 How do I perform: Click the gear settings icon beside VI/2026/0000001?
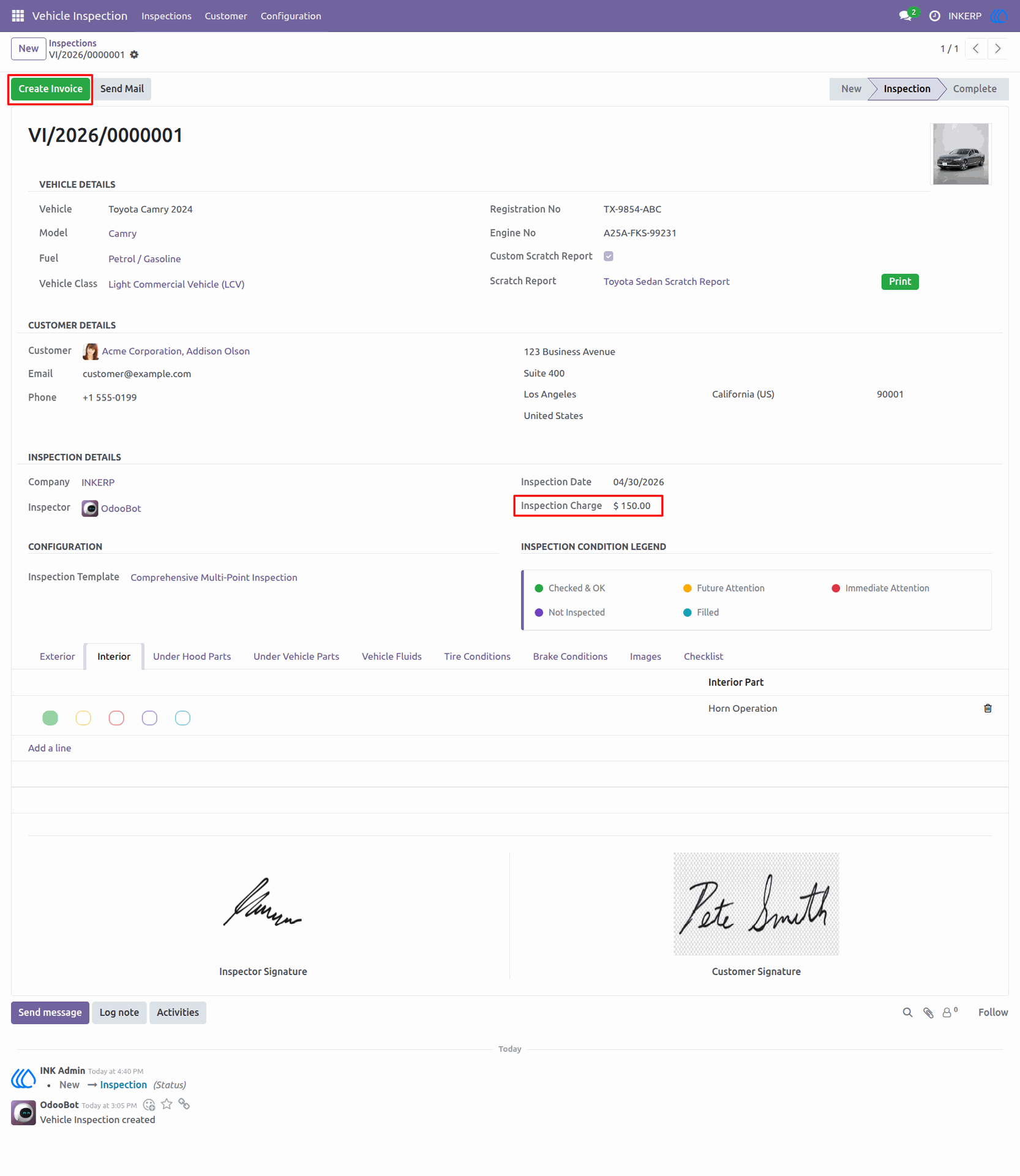135,55
